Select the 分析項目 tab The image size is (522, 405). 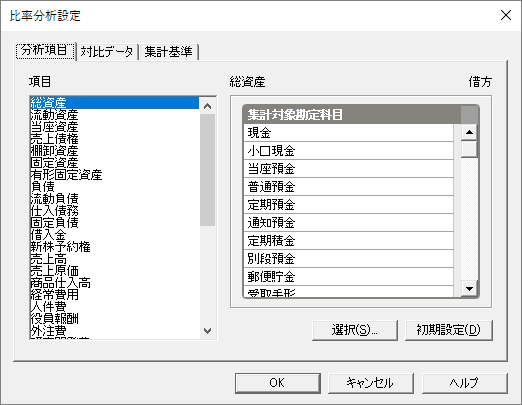pos(45,51)
